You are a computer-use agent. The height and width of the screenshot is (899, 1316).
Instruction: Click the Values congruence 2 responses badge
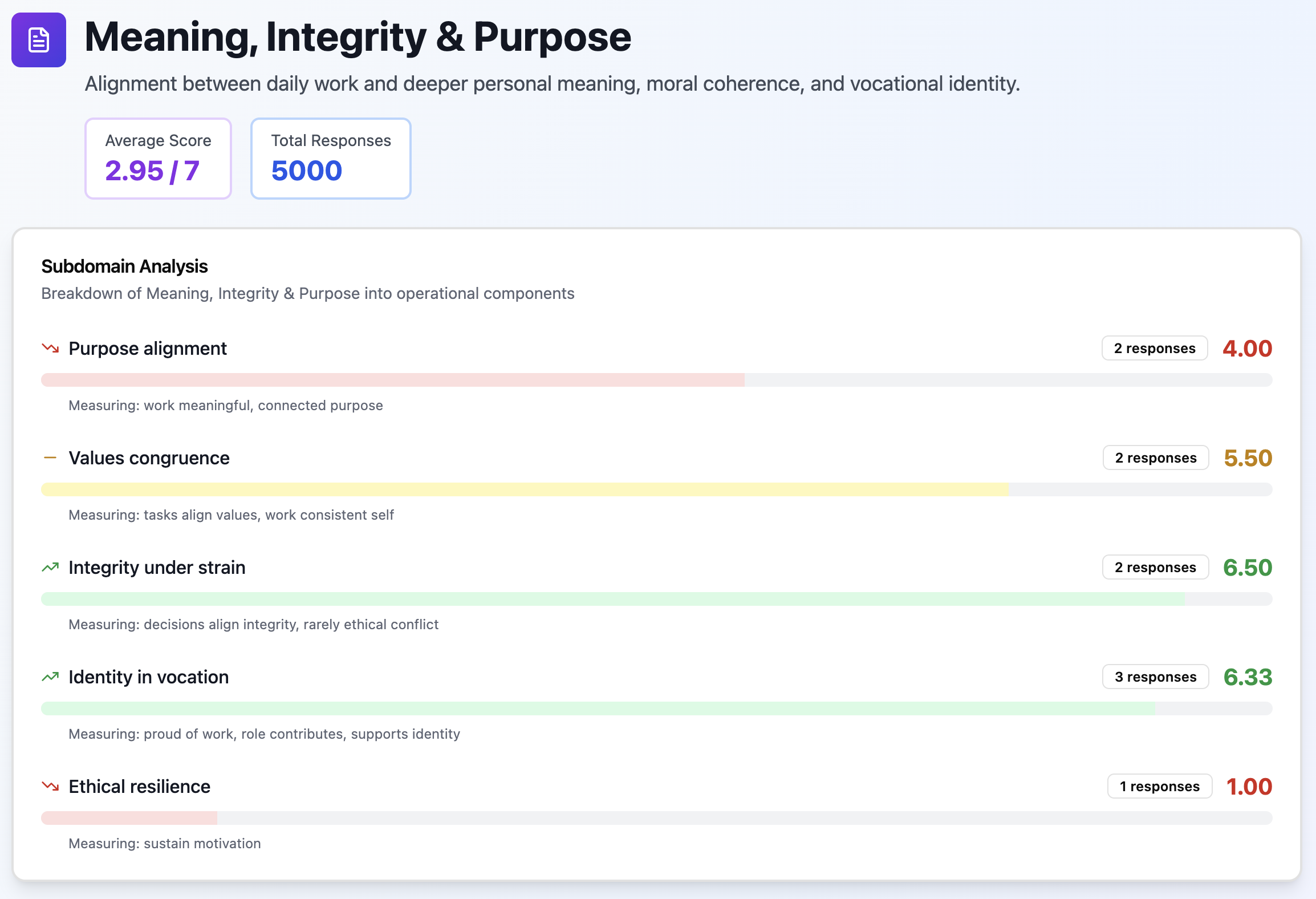click(1155, 457)
